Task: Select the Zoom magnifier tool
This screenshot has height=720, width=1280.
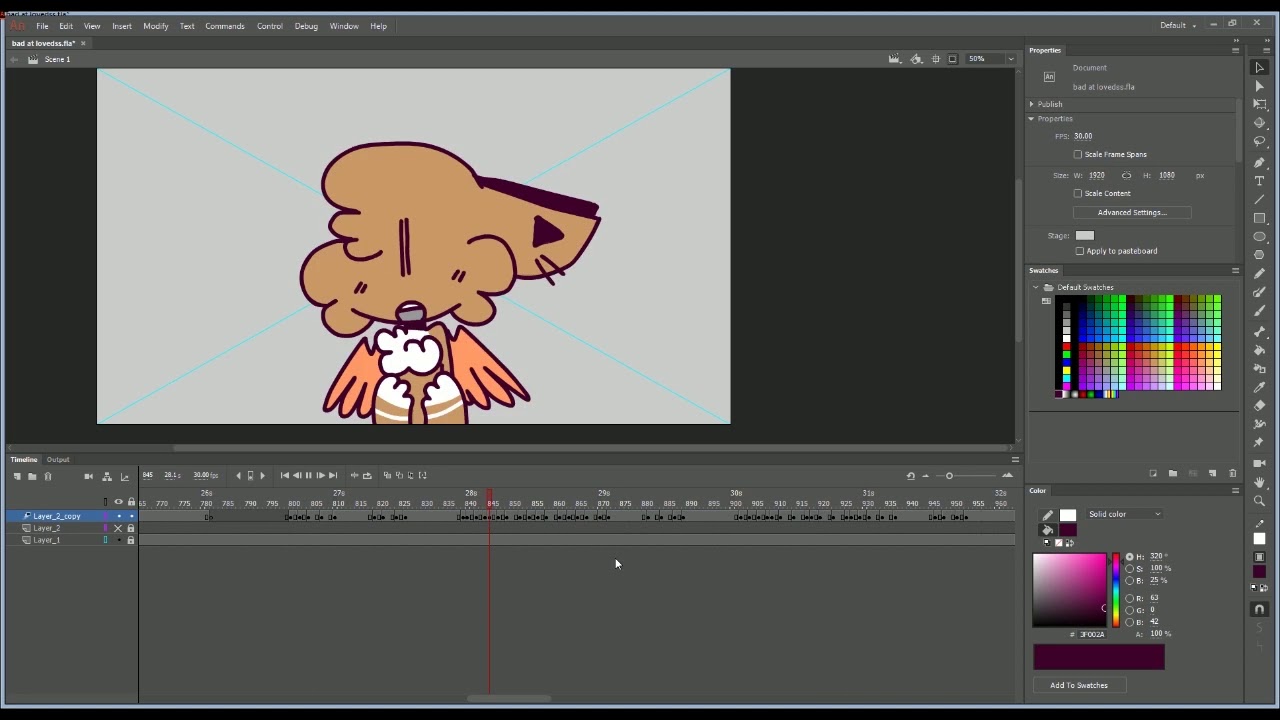Action: coord(1260,500)
